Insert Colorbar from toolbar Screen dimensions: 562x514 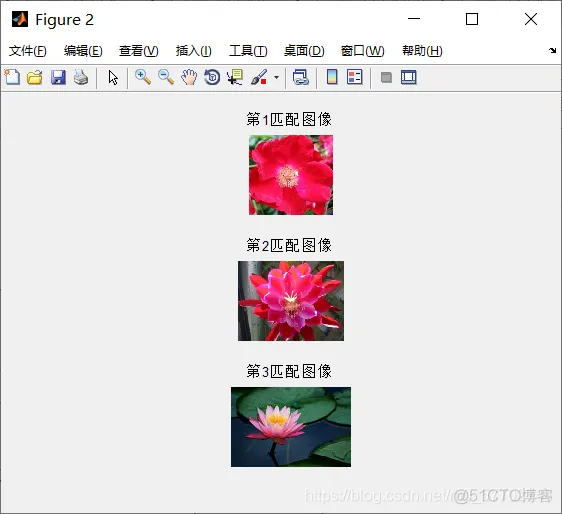click(x=332, y=77)
